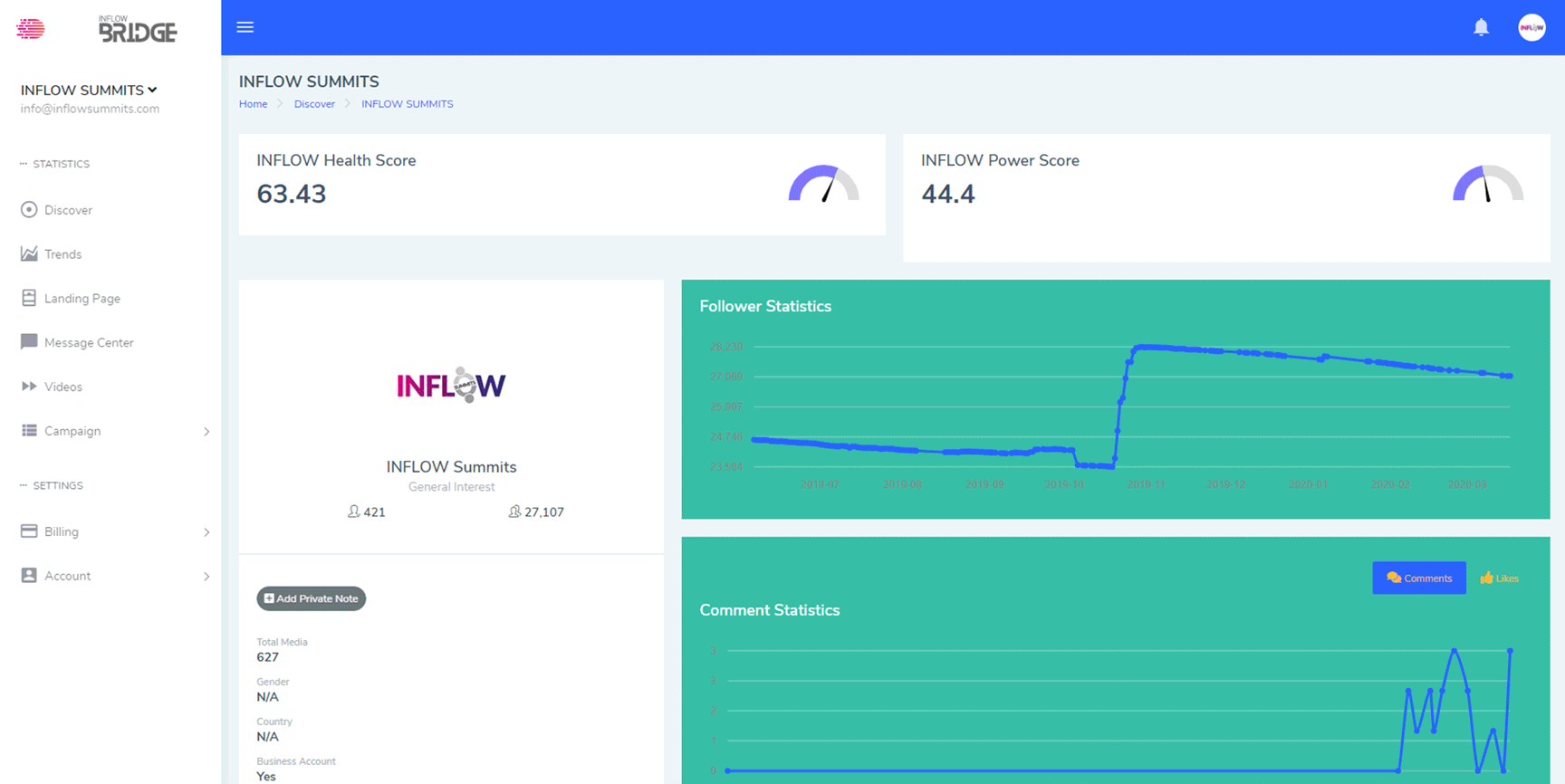This screenshot has width=1565, height=784.
Task: Click the Billing card icon
Action: click(29, 531)
